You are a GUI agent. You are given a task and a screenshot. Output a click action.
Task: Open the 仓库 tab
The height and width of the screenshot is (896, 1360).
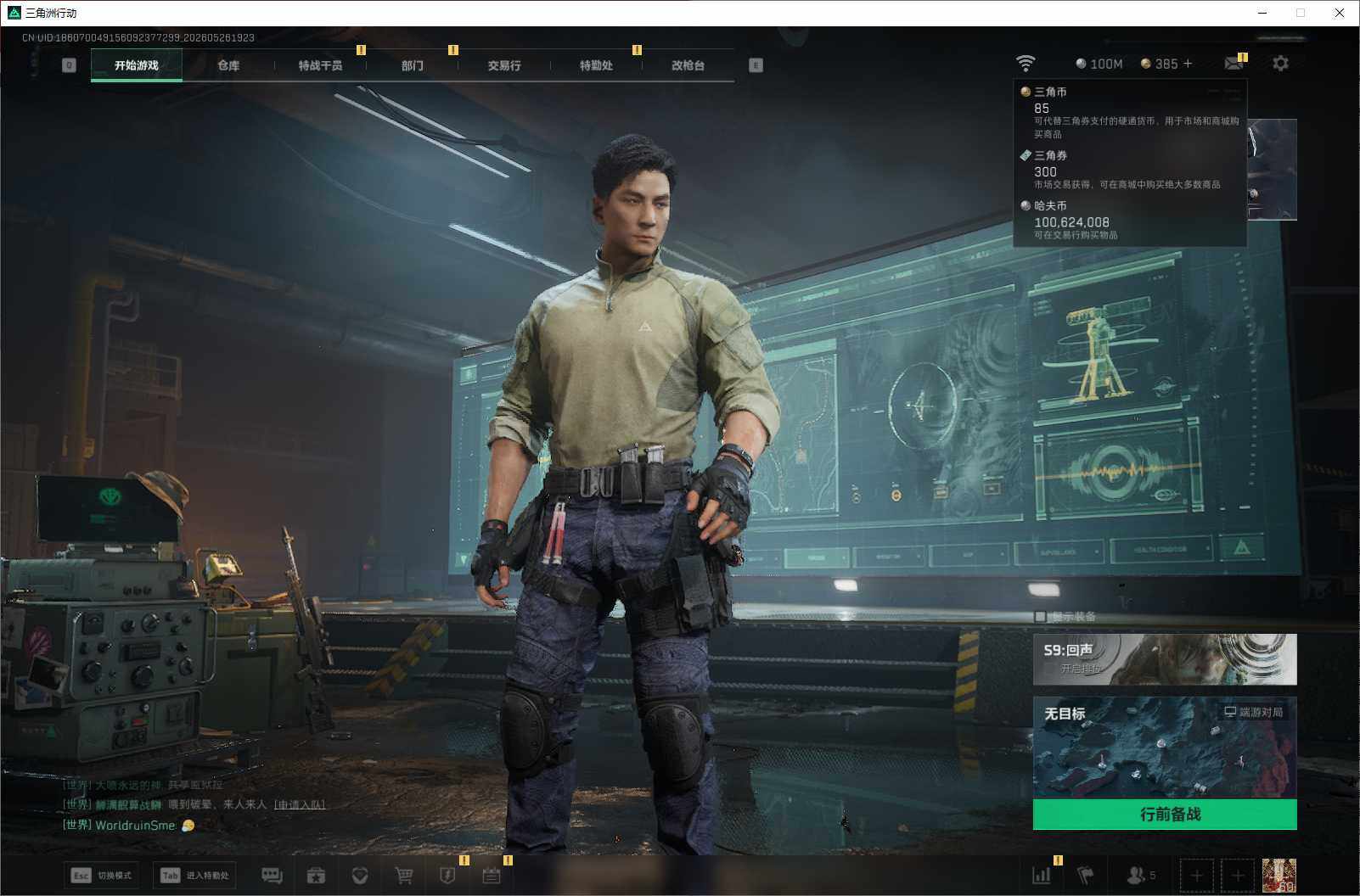[x=228, y=65]
